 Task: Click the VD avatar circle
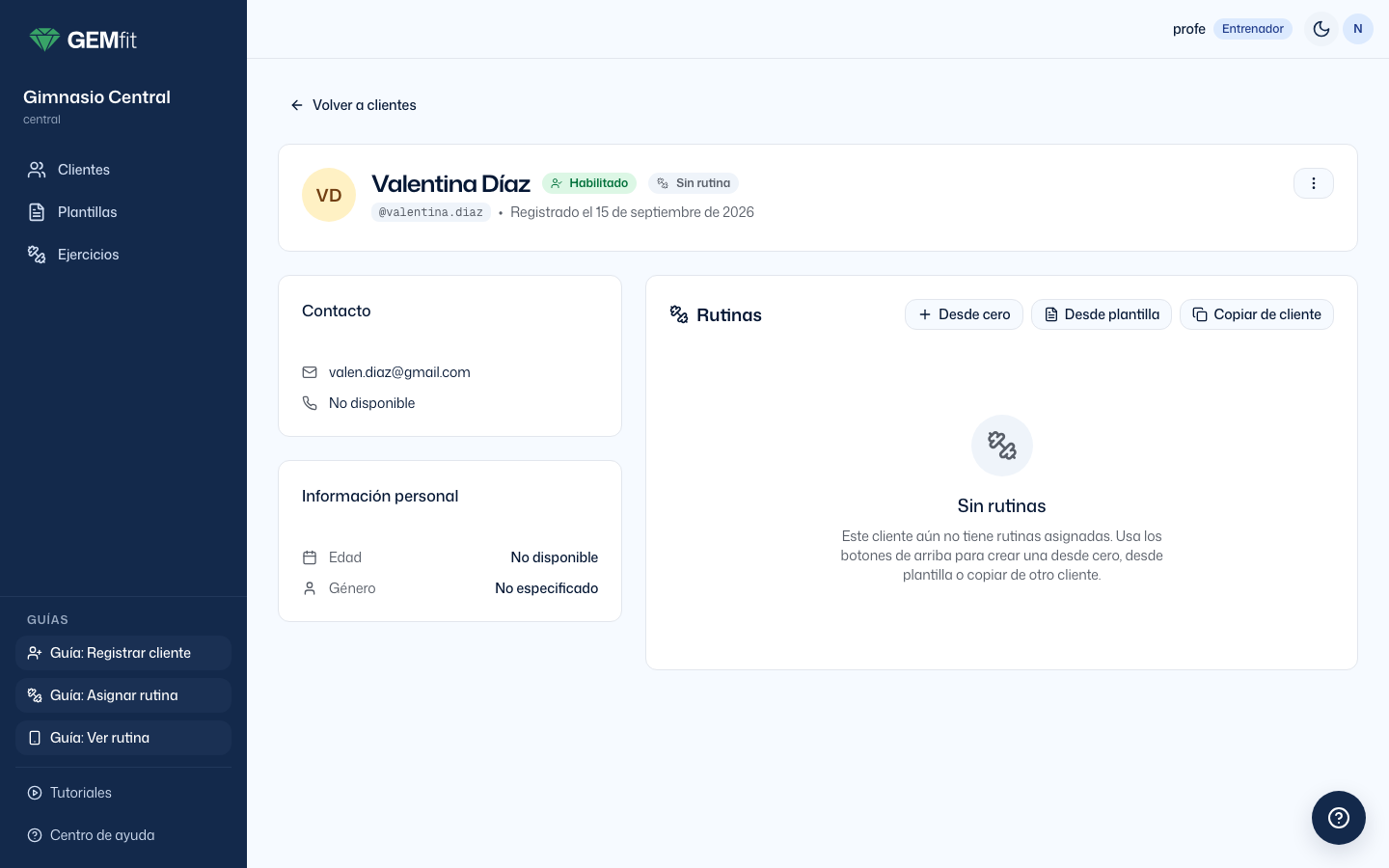[329, 195]
